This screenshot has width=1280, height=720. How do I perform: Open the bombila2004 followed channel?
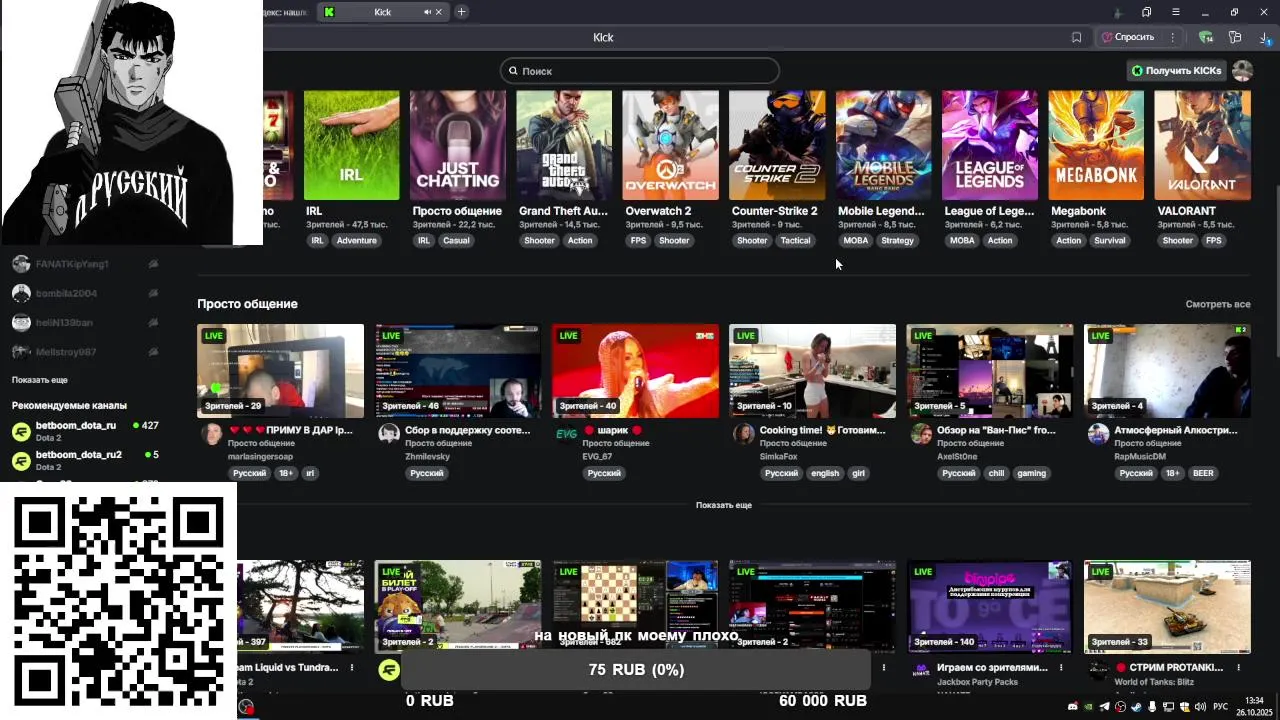[x=85, y=293]
